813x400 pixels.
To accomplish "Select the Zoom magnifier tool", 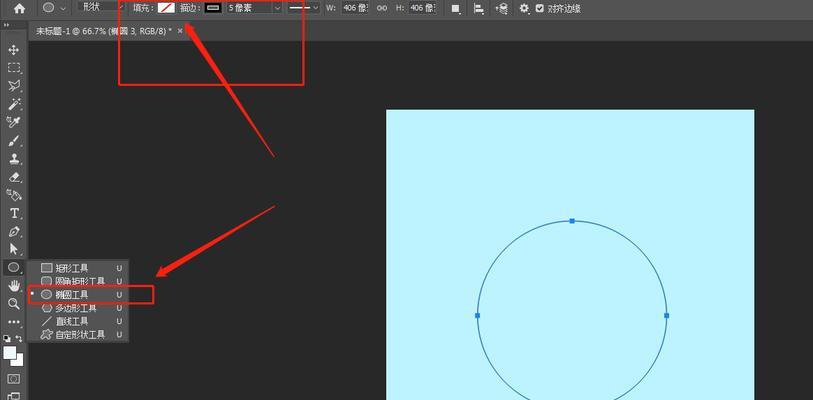I will coord(14,304).
